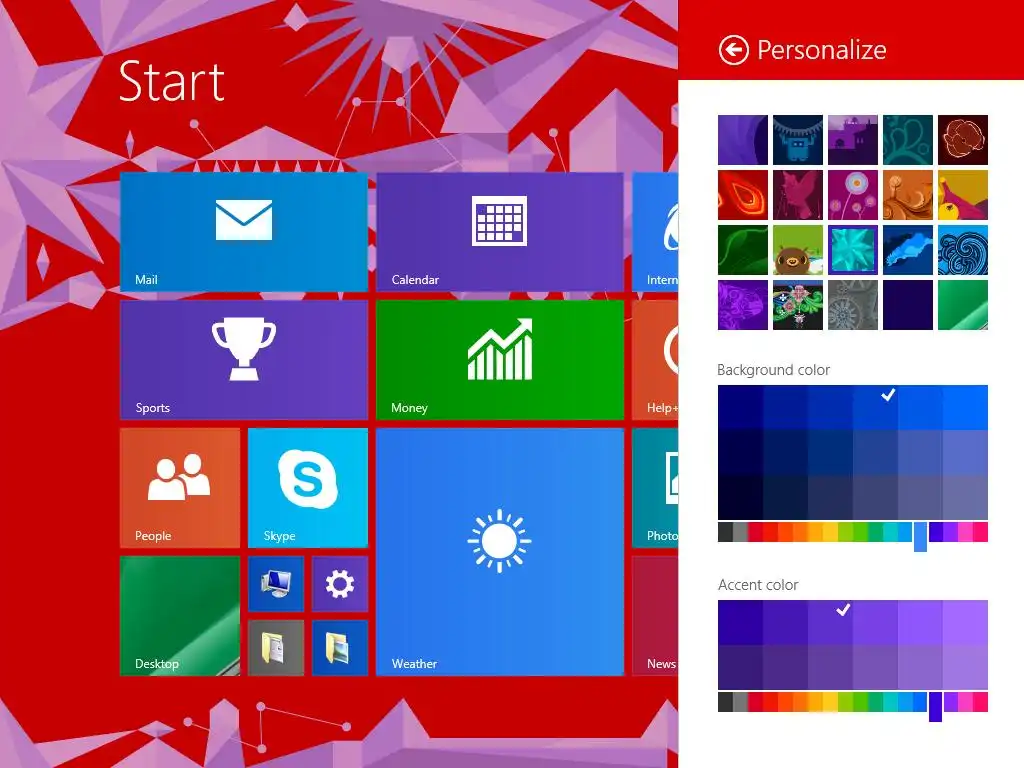Launch the Skype tile
Image resolution: width=1024 pixels, height=768 pixels.
pos(308,488)
